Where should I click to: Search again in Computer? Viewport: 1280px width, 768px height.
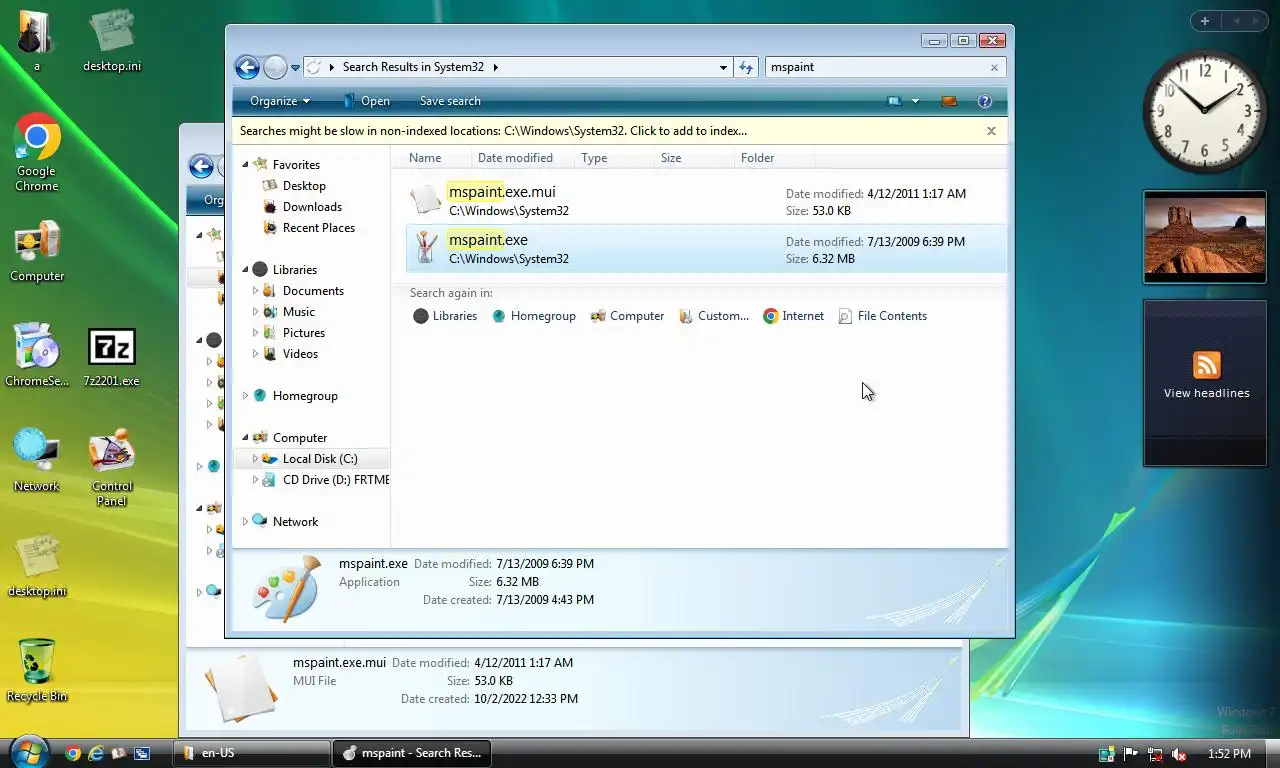627,316
